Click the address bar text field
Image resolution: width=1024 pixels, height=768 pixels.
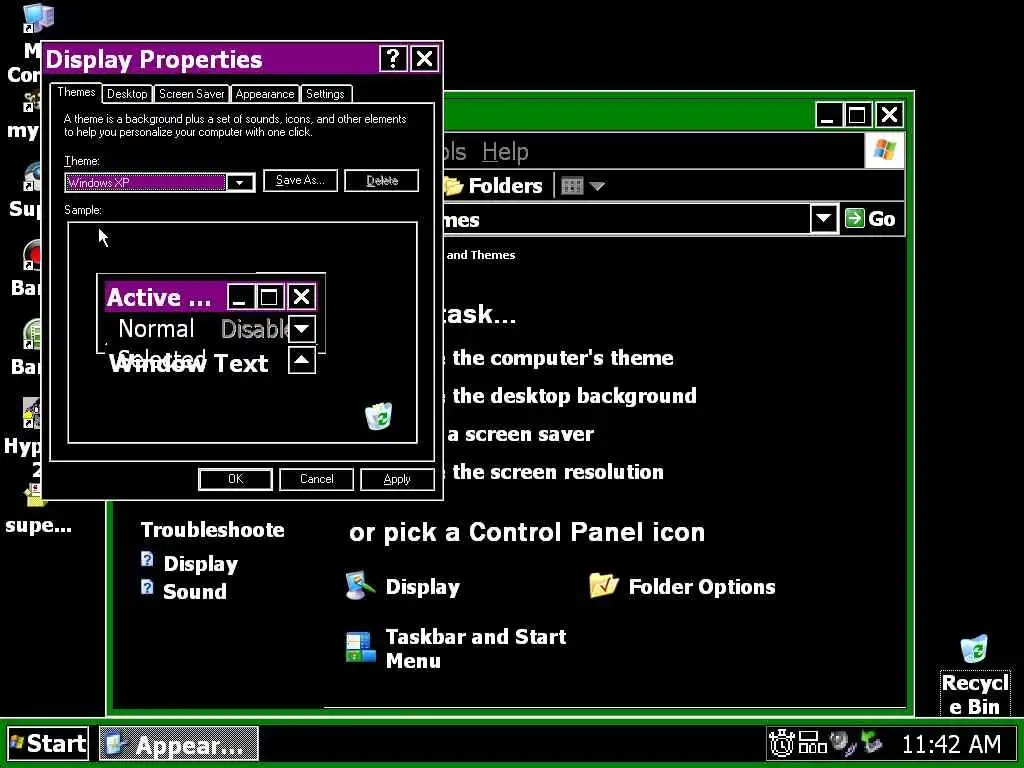coord(627,219)
